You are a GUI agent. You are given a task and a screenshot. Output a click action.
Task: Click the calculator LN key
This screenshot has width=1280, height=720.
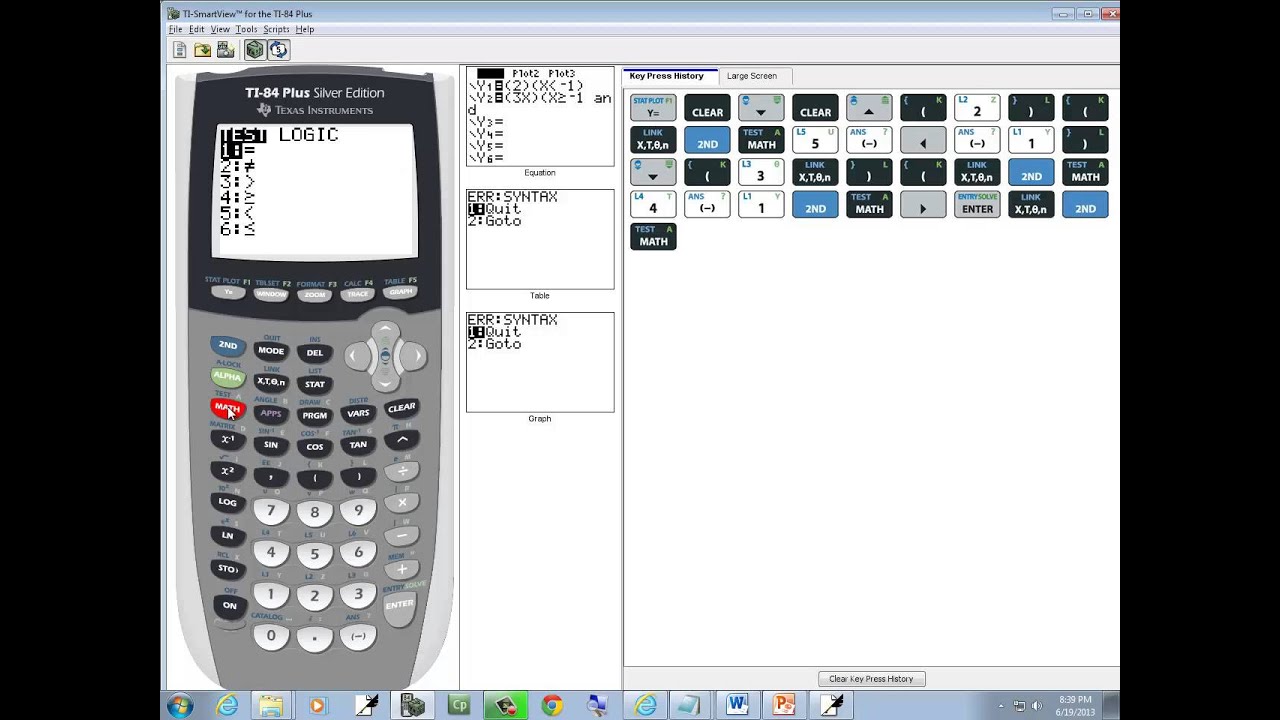tap(228, 535)
